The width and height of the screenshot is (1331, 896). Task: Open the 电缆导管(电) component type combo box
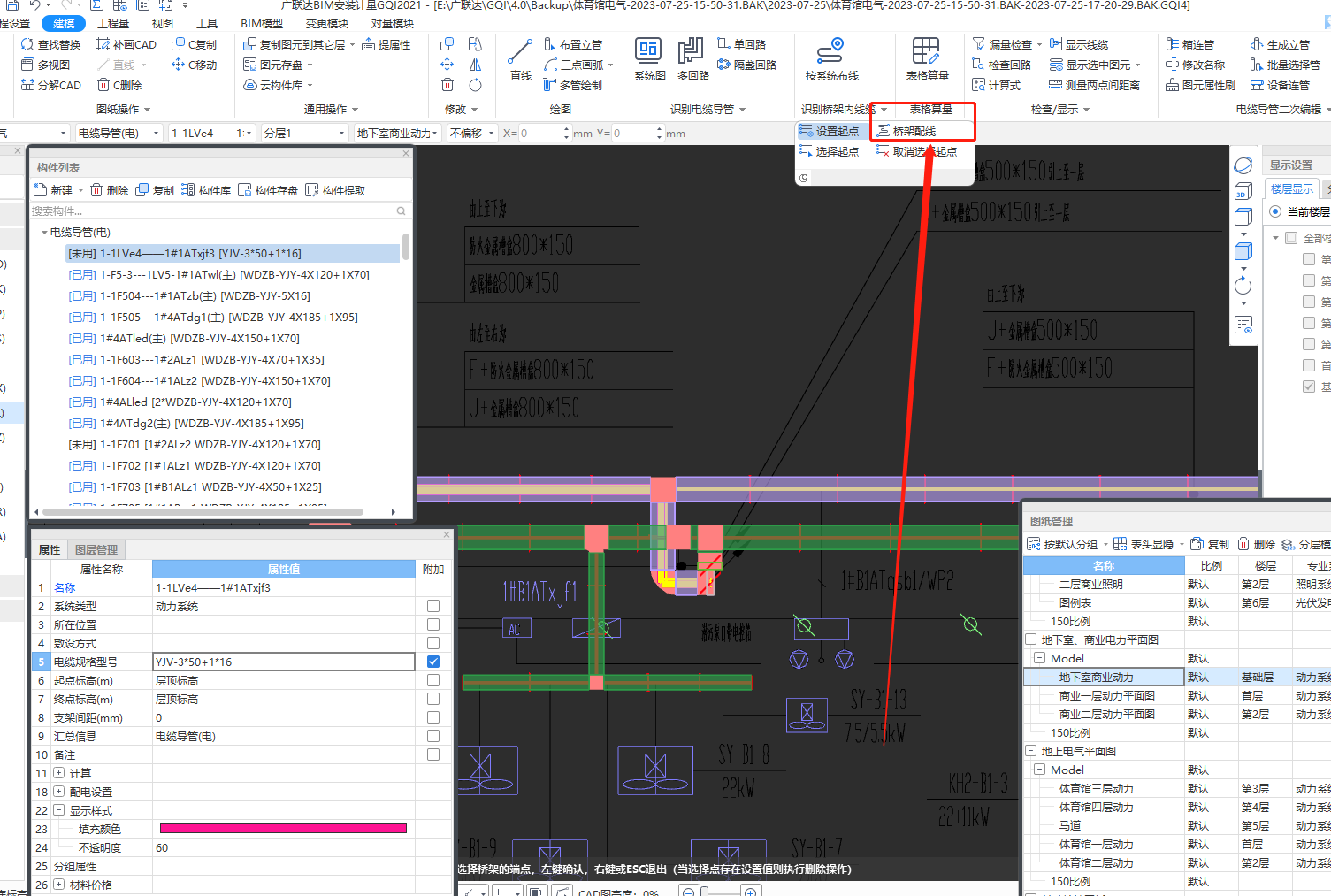click(119, 133)
